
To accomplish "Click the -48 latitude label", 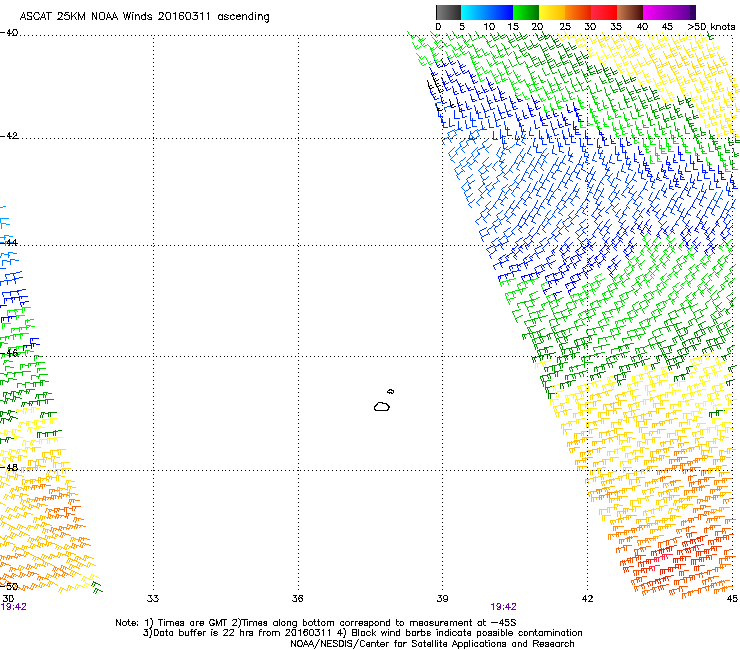I will coord(9,467).
